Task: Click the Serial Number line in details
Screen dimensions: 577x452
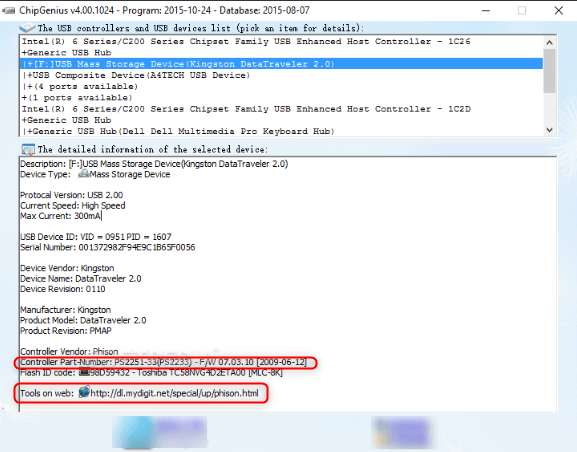Action: [108, 247]
